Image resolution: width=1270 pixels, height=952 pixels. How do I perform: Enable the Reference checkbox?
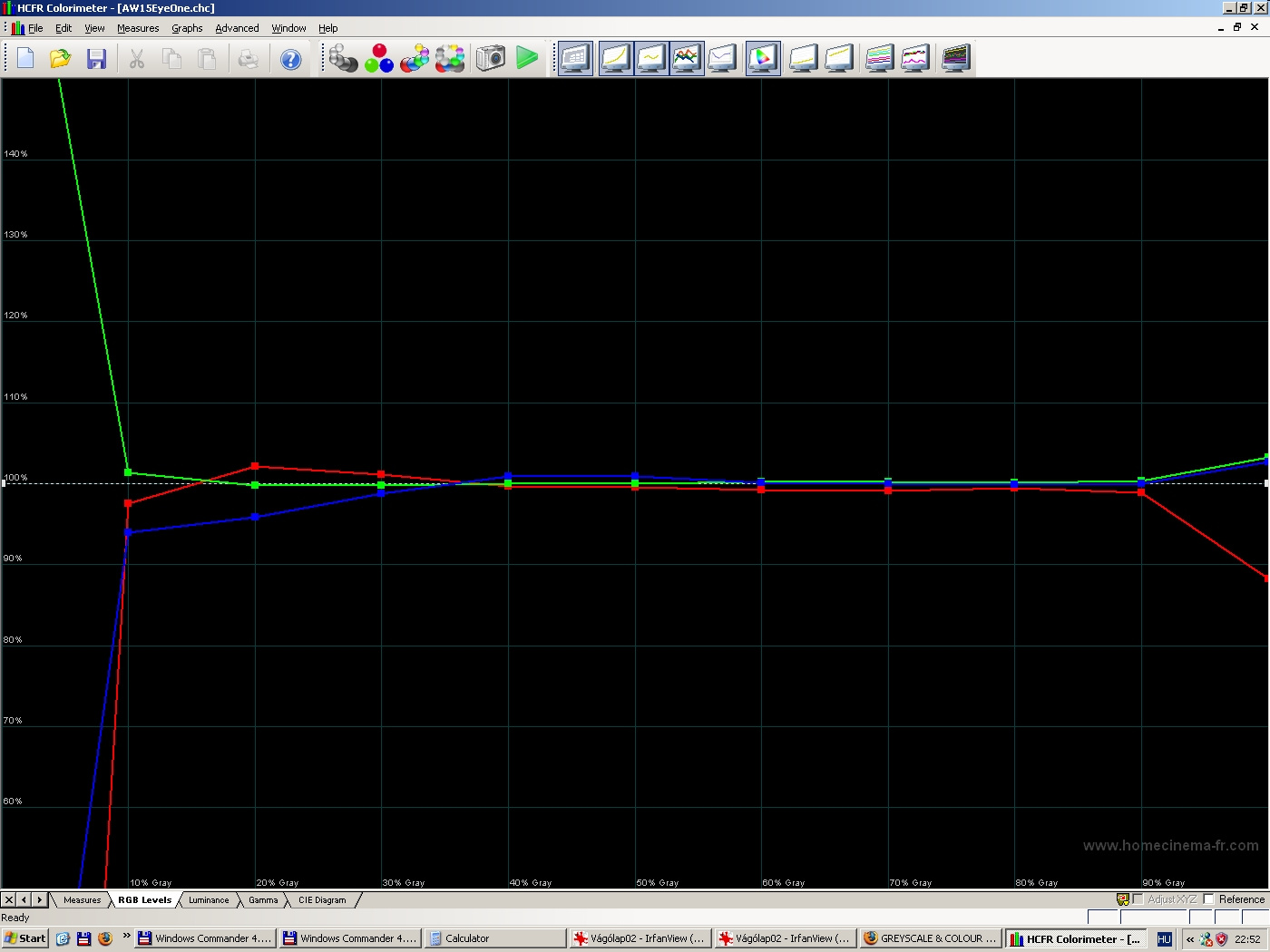(x=1208, y=899)
